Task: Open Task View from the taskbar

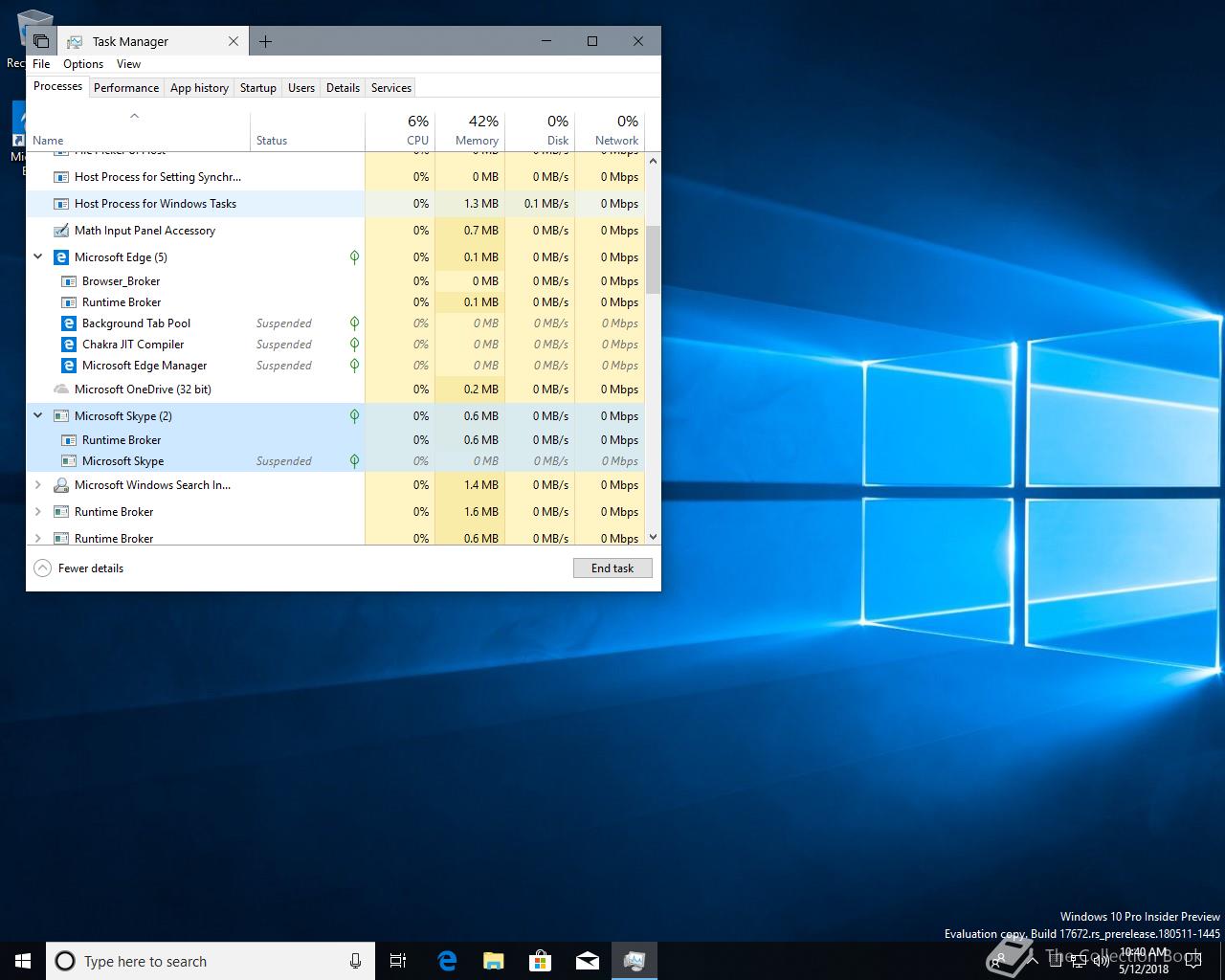Action: point(398,961)
